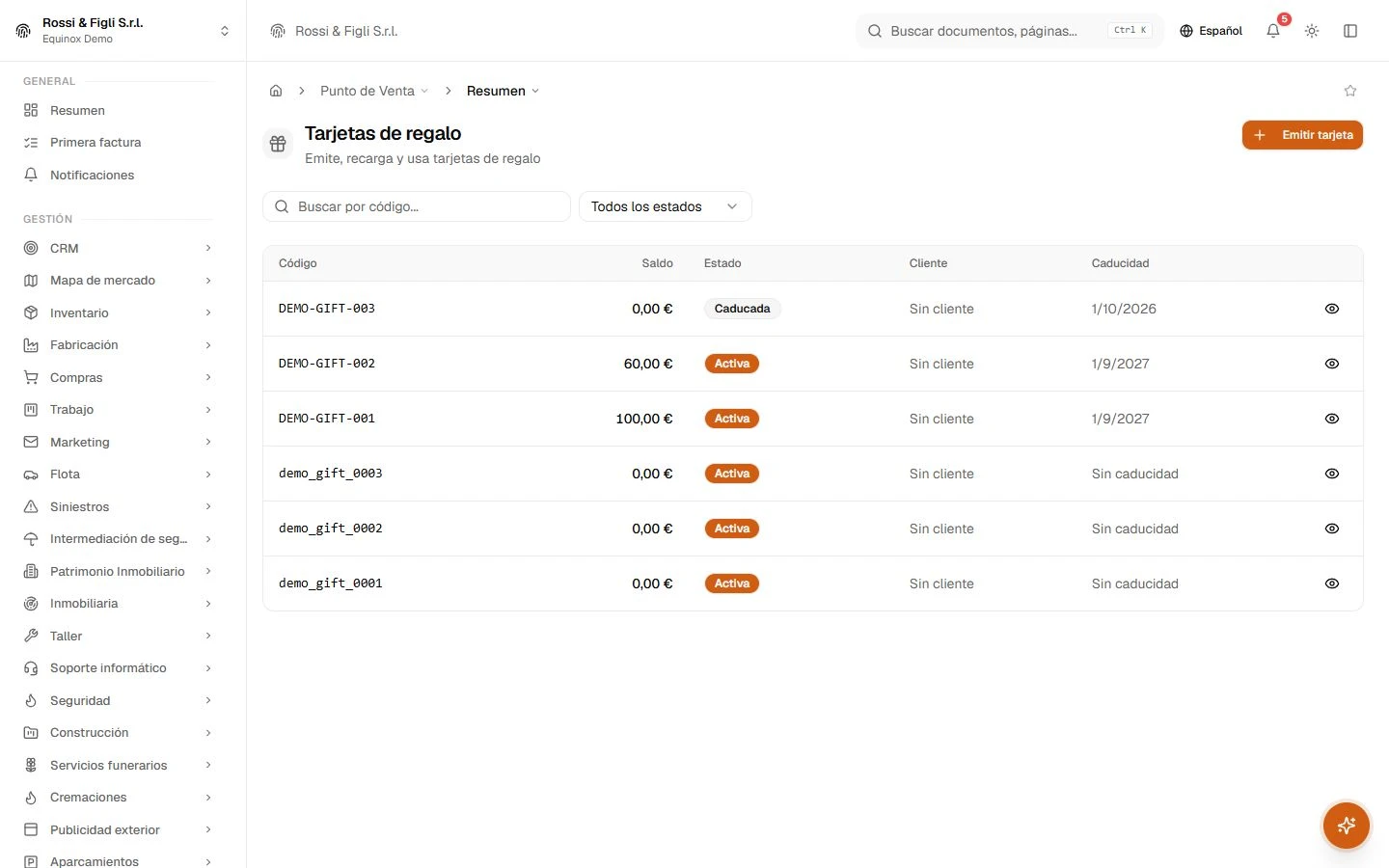Focus the Buscar por código search field
The height and width of the screenshot is (868, 1389).
[x=417, y=206]
